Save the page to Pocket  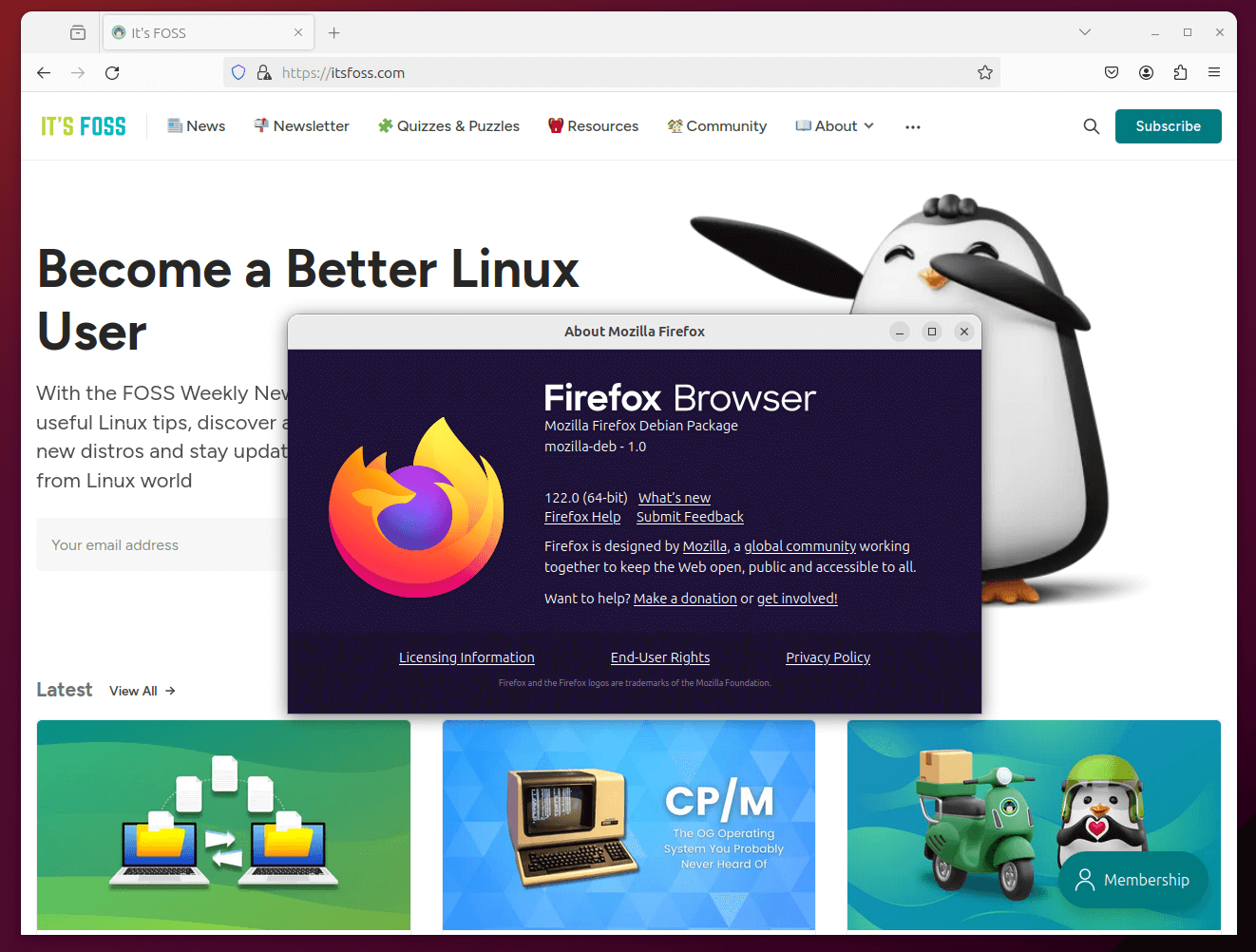coord(1111,72)
